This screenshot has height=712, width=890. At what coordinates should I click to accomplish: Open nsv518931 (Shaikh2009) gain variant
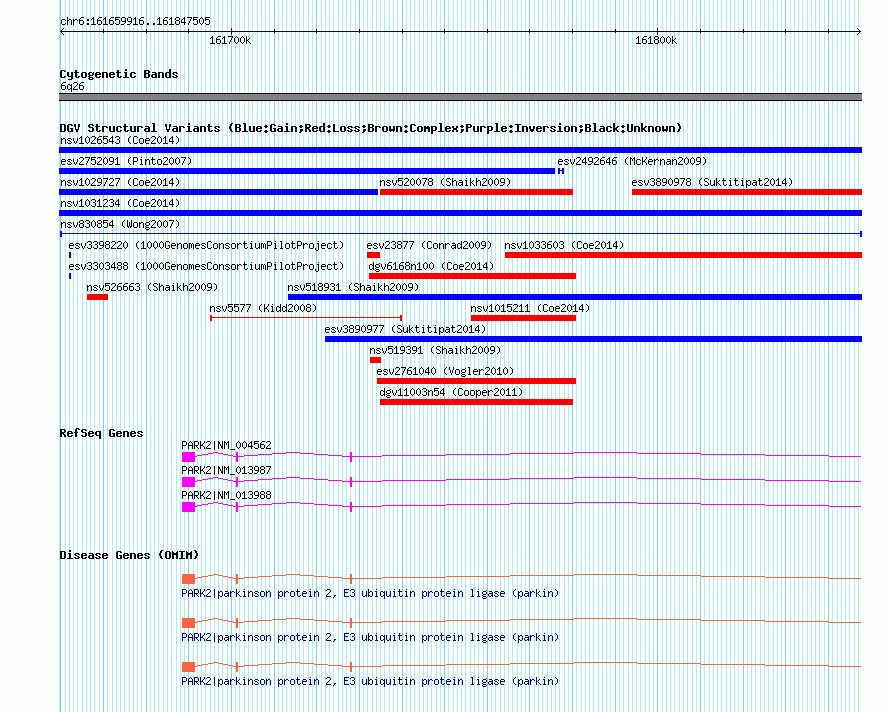point(353,287)
